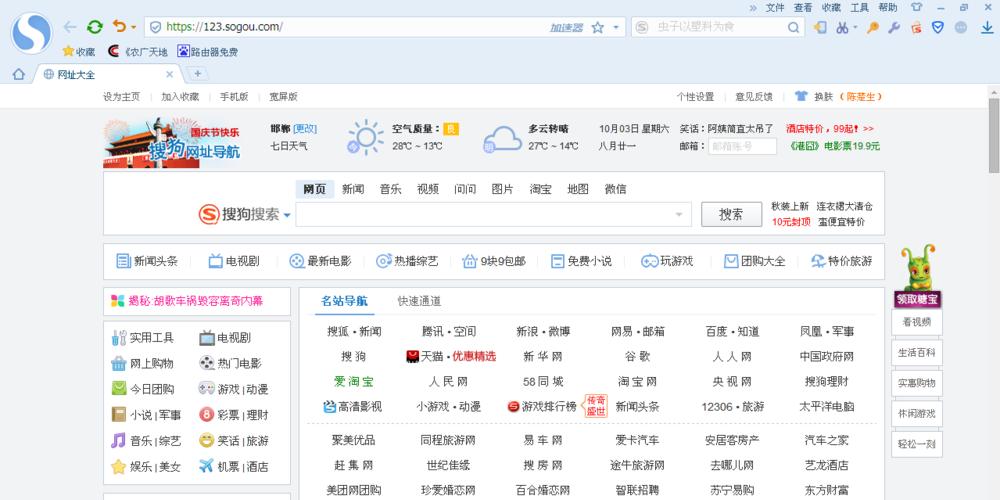Open the dropdown beside the undo arrow
The width and height of the screenshot is (1000, 500).
pyautogui.click(x=133, y=27)
